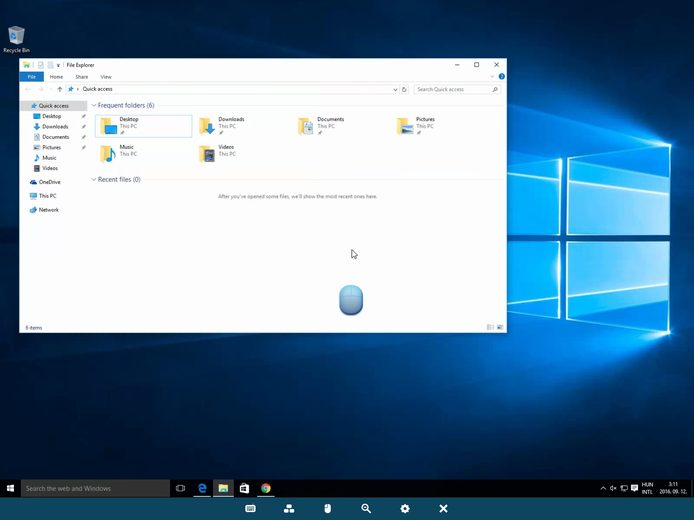Click the Search the web and Windows box

click(95, 488)
